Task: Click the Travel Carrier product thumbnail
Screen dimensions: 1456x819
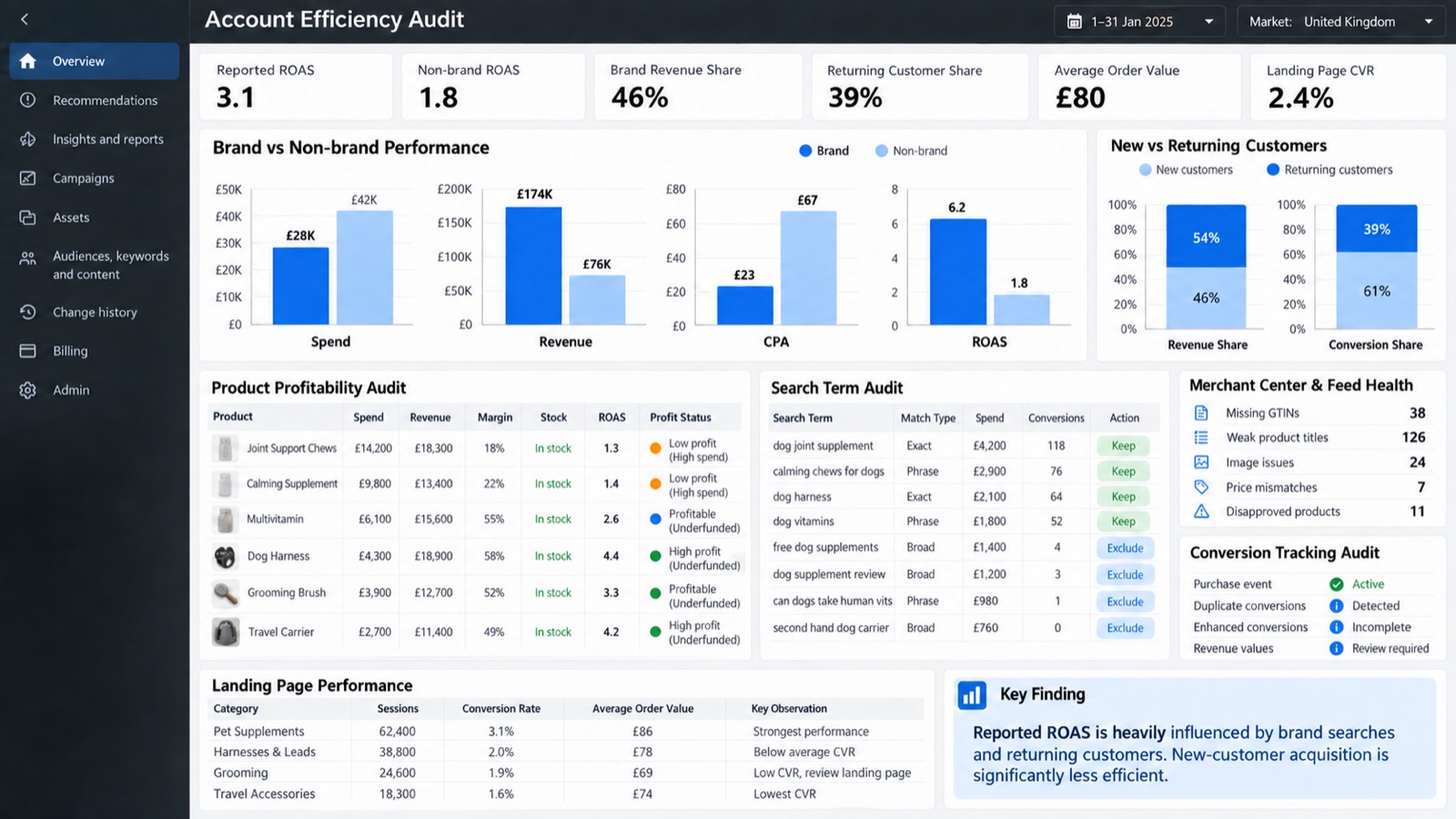Action: click(x=226, y=632)
